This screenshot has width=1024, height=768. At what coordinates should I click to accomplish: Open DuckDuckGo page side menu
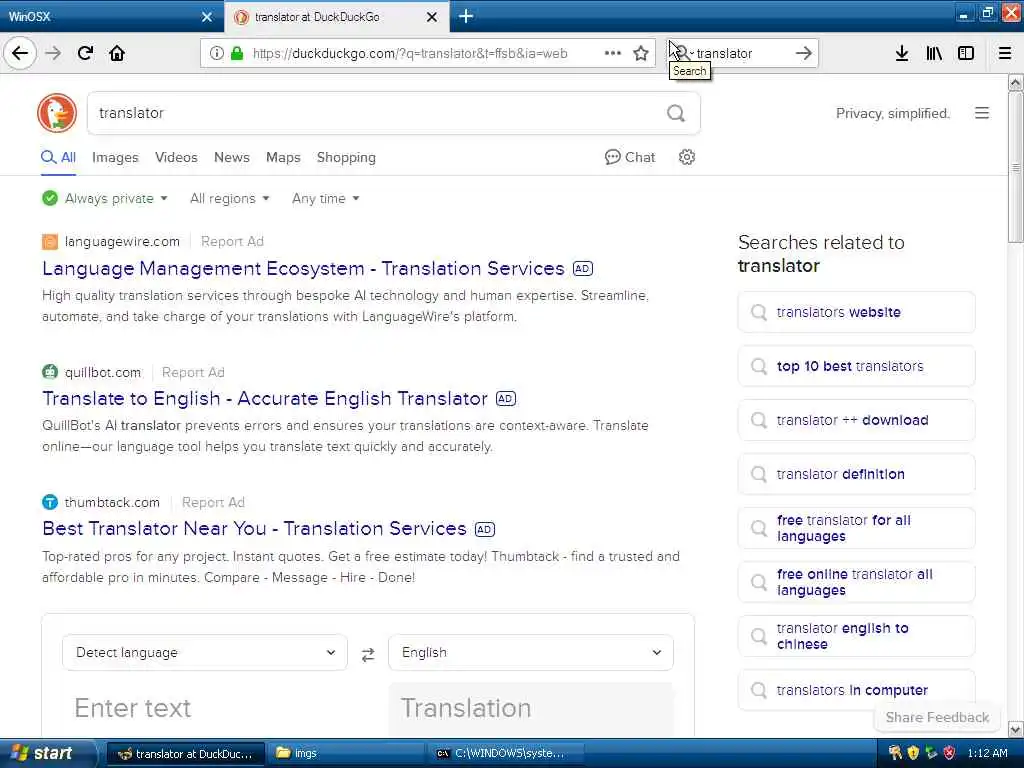(x=982, y=113)
